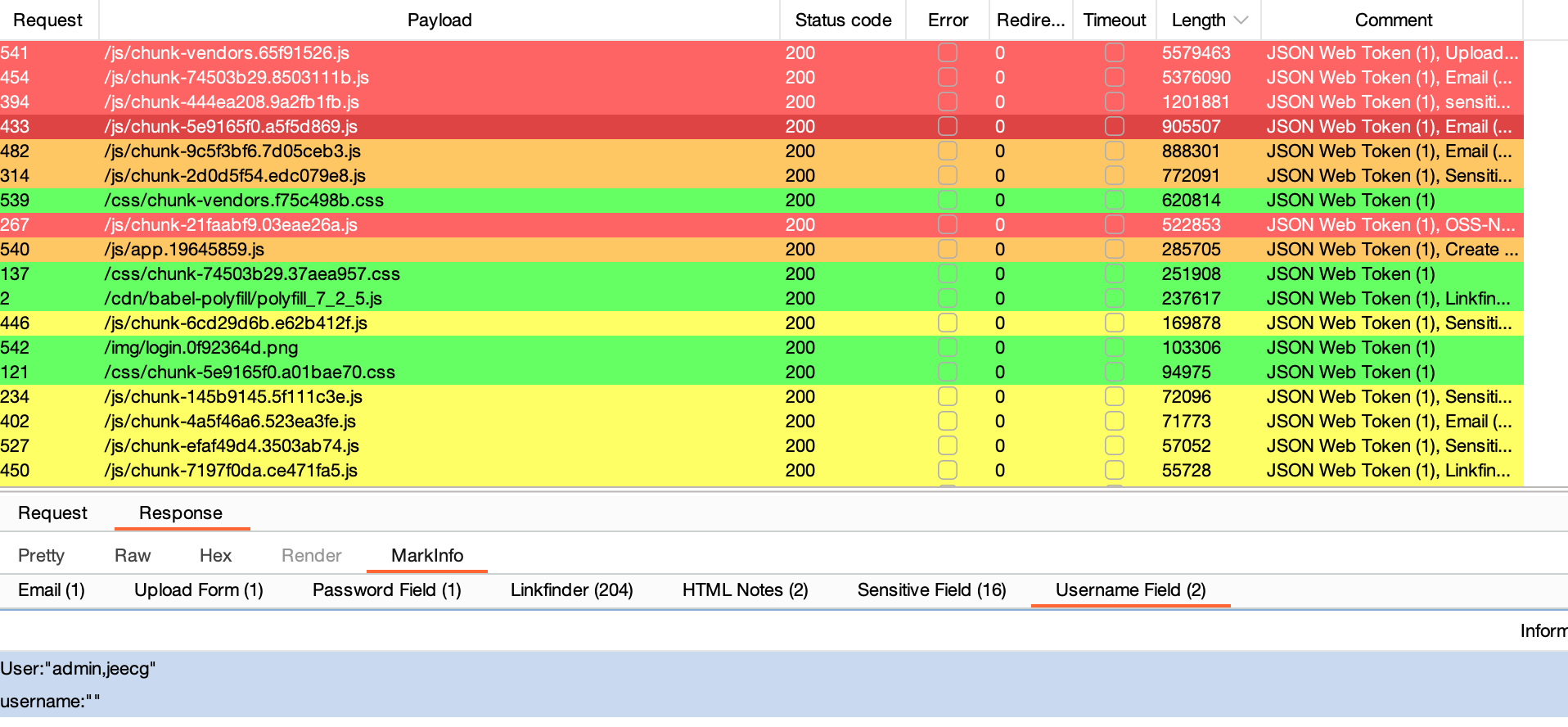Screen dimensions: 1568x727
Task: Open the Password Field (1) tab
Action: click(x=386, y=590)
